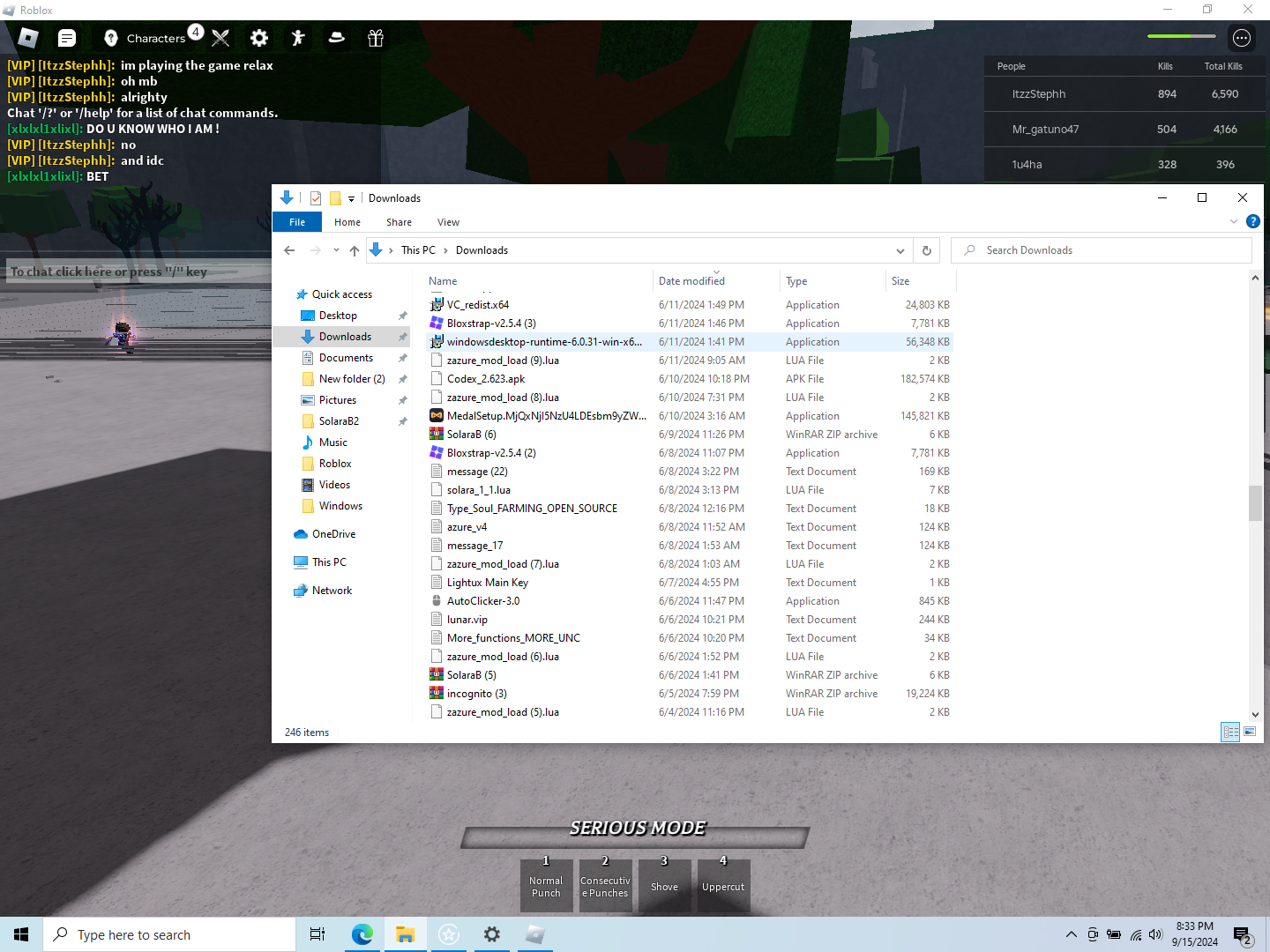The image size is (1270, 952).
Task: Activate the Normal Punch ability slot
Action: point(546,886)
